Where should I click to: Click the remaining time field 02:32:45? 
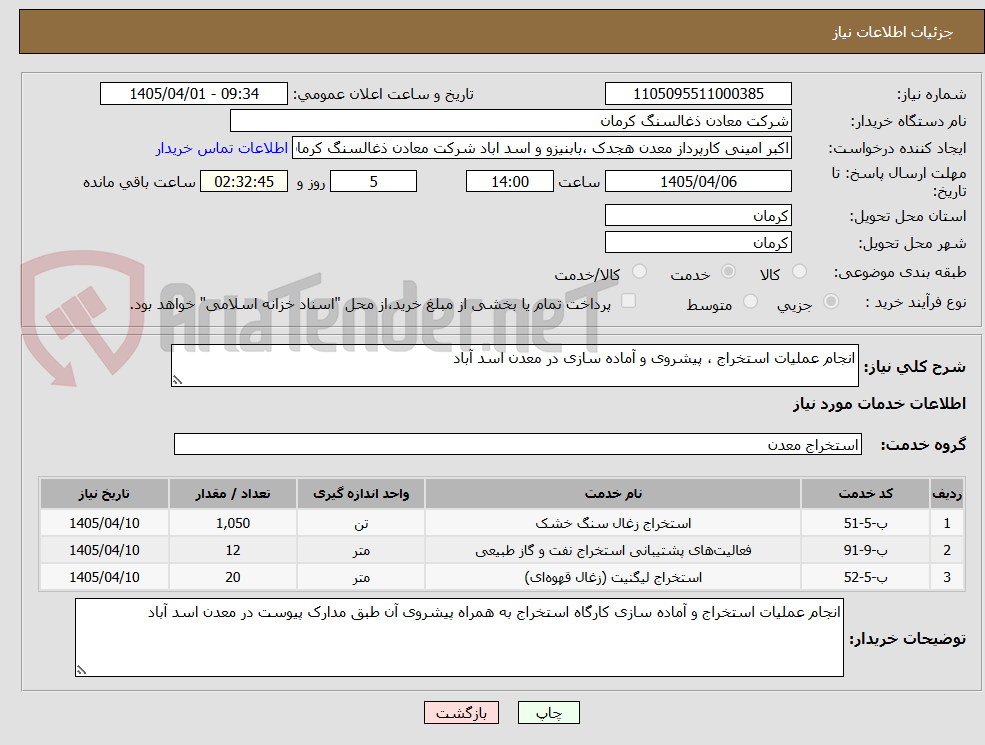tap(244, 182)
